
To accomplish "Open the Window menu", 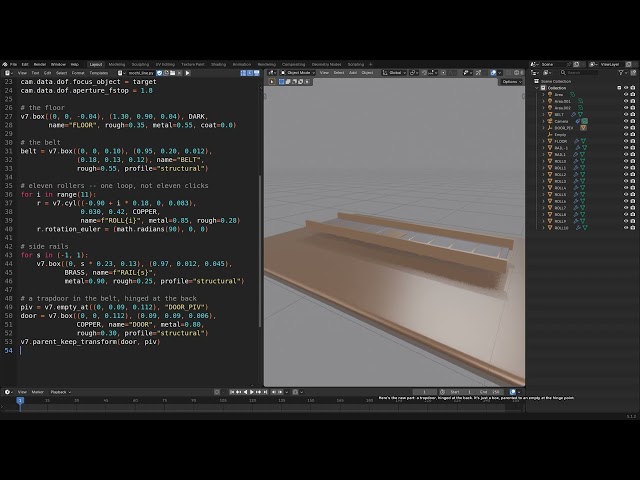I will tap(58, 64).
